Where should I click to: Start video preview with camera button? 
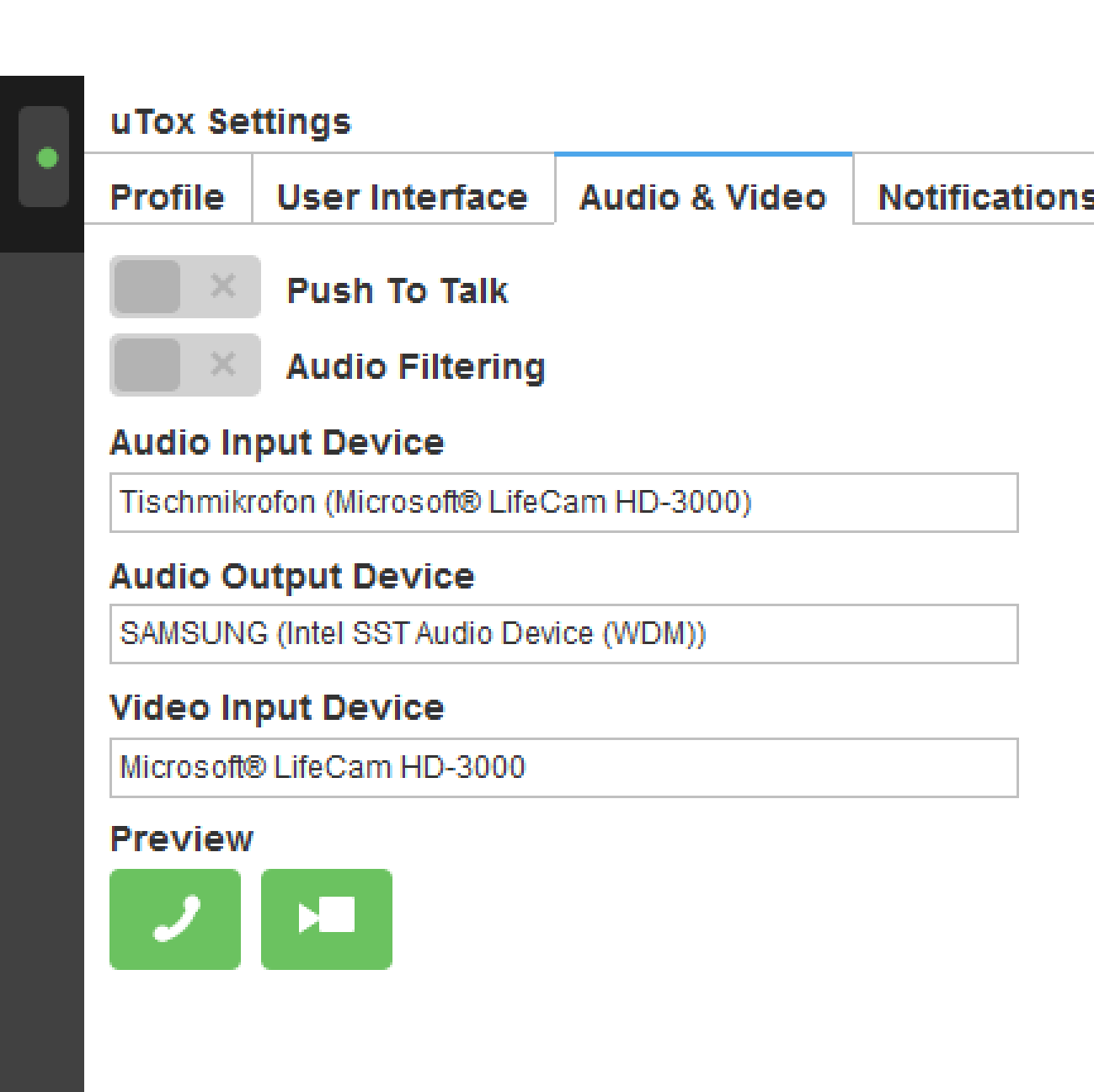[x=327, y=919]
